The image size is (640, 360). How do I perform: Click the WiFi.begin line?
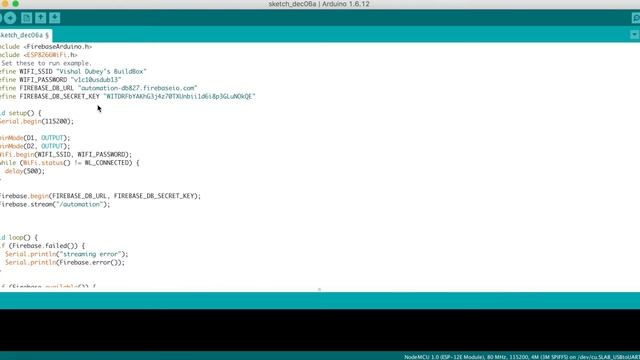(x=66, y=154)
